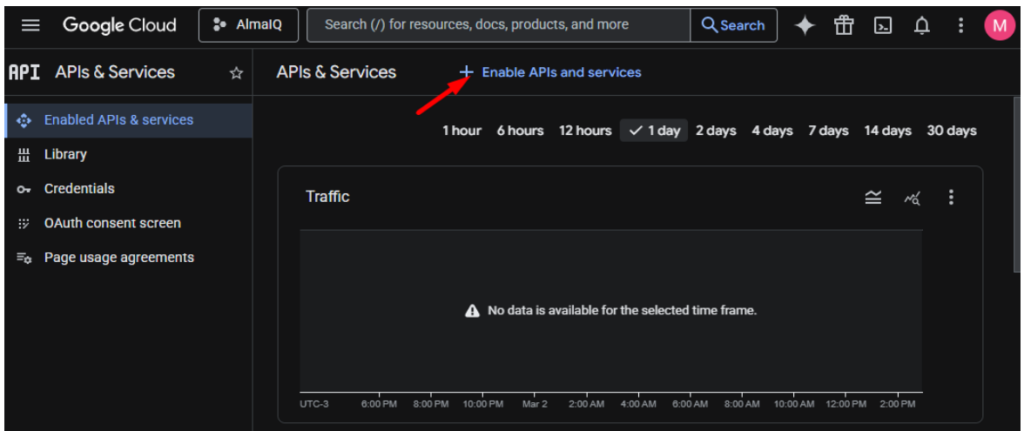Click the Library grid icon

pyautogui.click(x=24, y=155)
